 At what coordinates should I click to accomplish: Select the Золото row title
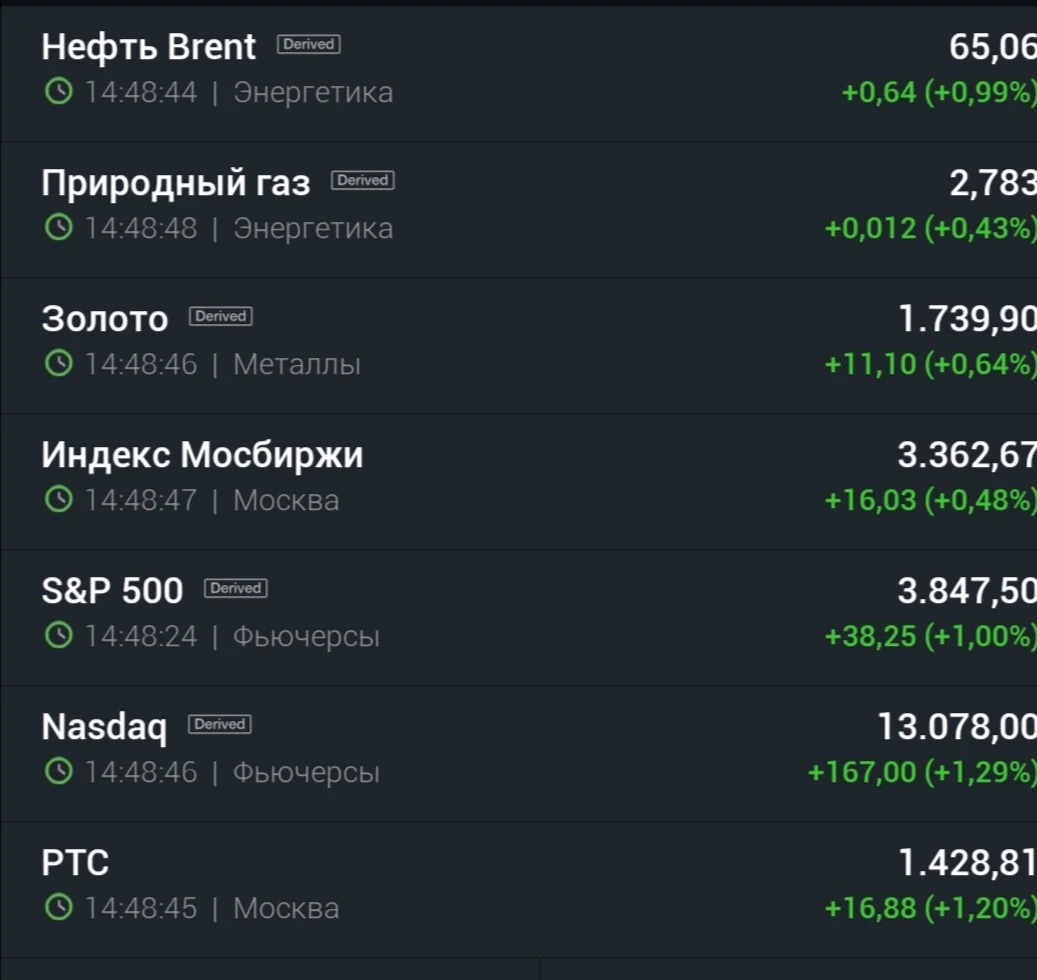105,319
